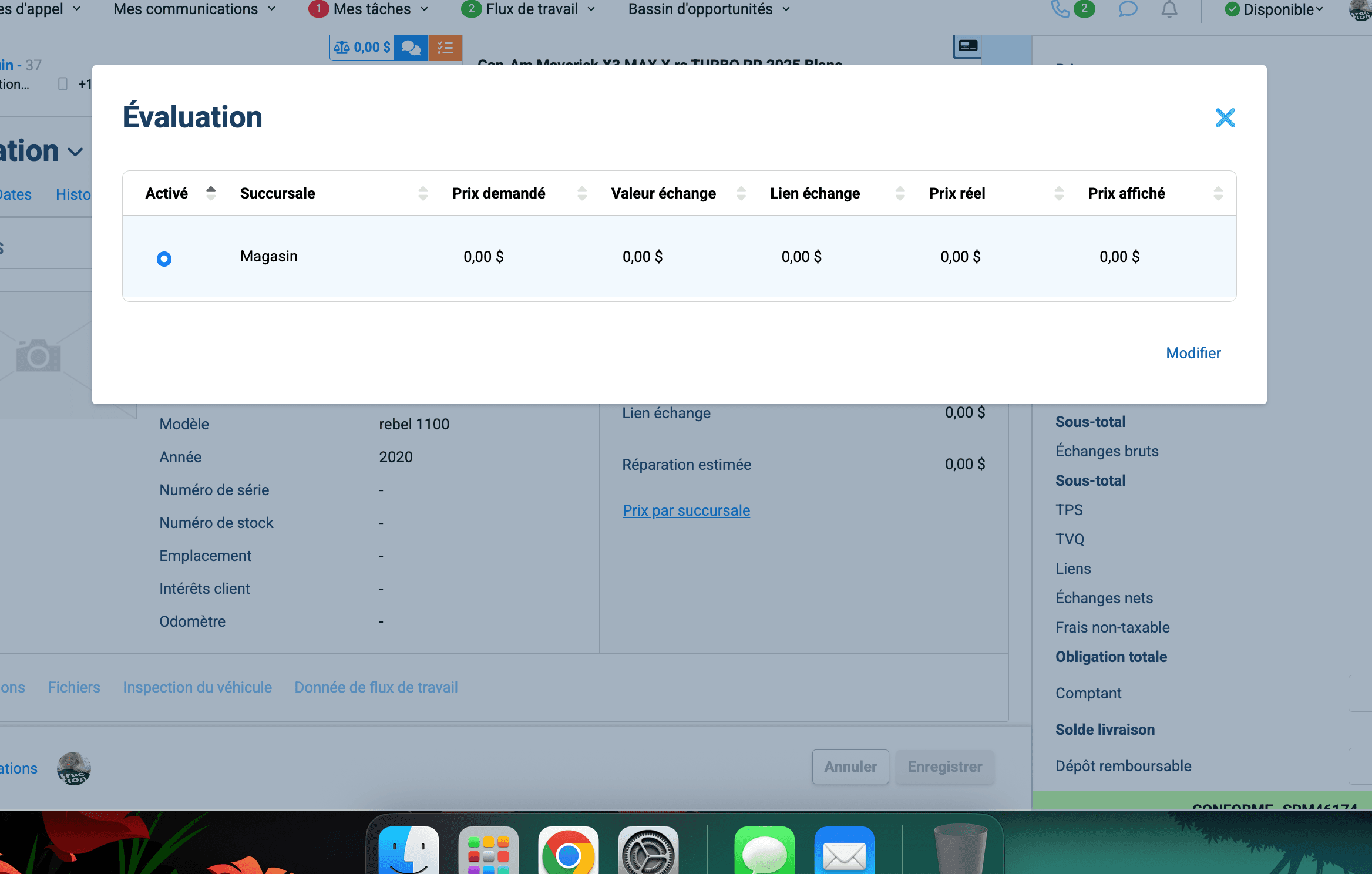Click the Obligation totale label
Image resolution: width=1372 pixels, height=874 pixels.
(1111, 657)
